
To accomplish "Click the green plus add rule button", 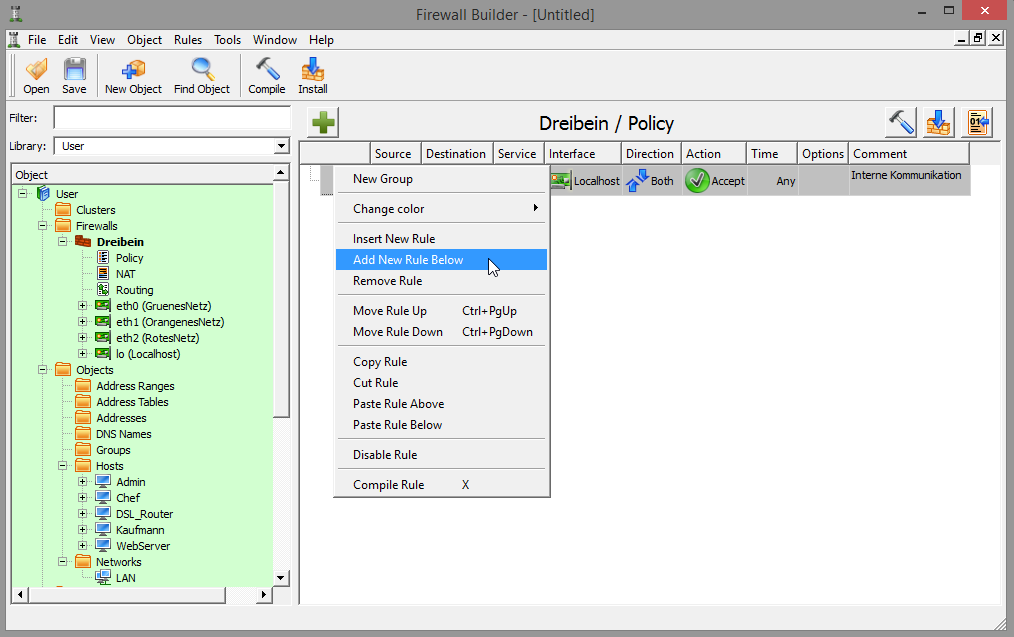I will coord(324,123).
